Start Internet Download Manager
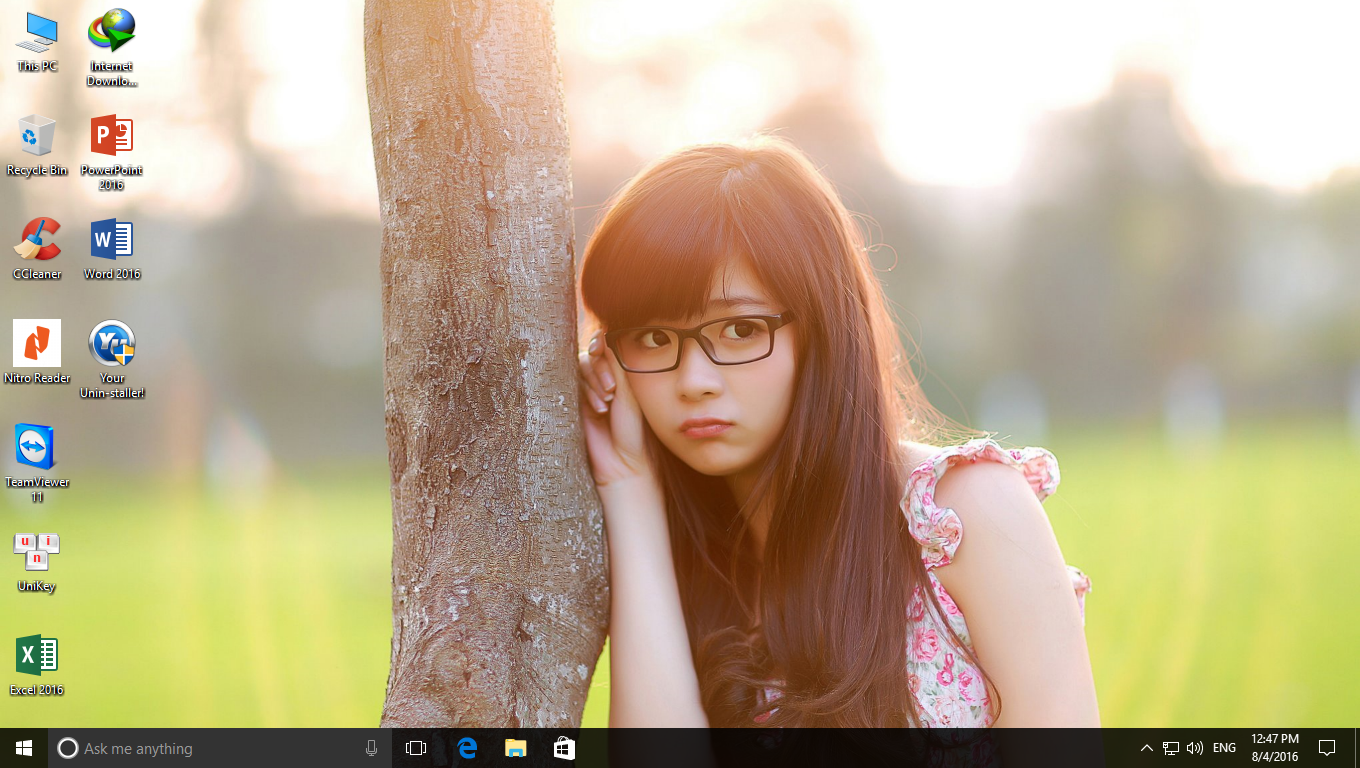Image resolution: width=1360 pixels, height=768 pixels. click(x=111, y=30)
